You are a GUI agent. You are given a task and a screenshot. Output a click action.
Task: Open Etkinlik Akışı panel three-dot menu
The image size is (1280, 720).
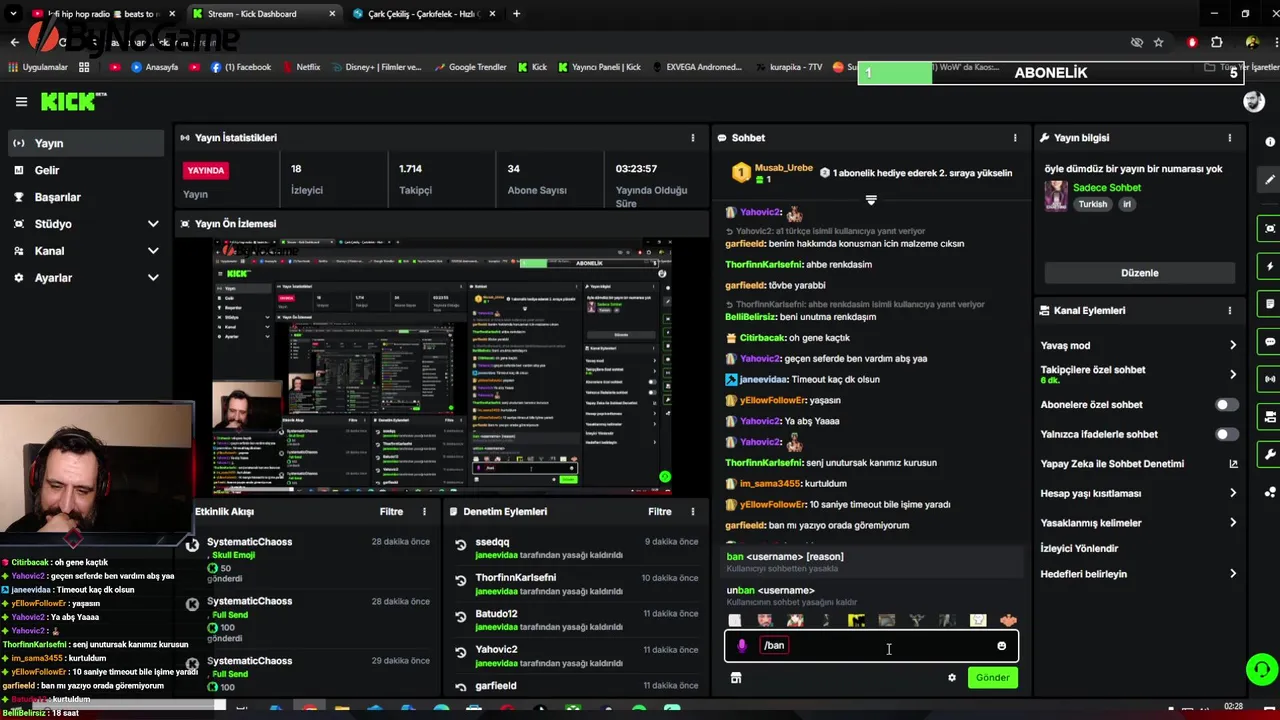click(424, 511)
